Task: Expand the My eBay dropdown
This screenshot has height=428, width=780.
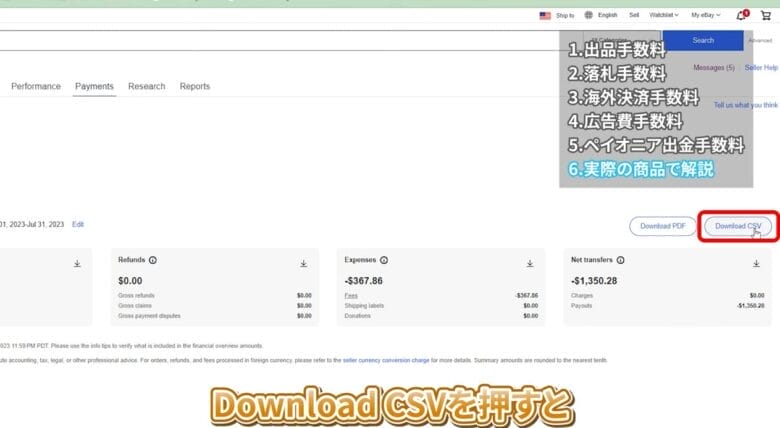Action: pyautogui.click(x=707, y=16)
